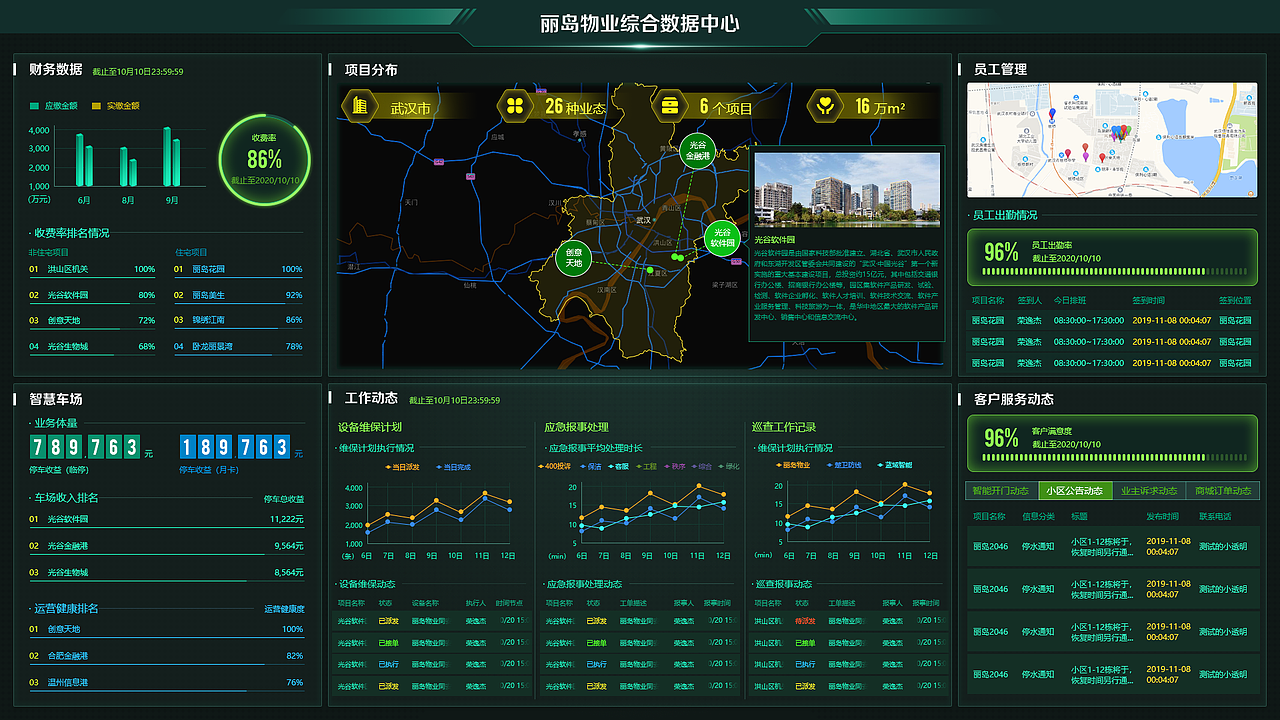Click the 待派发 status in patrol table
The height and width of the screenshot is (720, 1280).
pyautogui.click(x=804, y=621)
